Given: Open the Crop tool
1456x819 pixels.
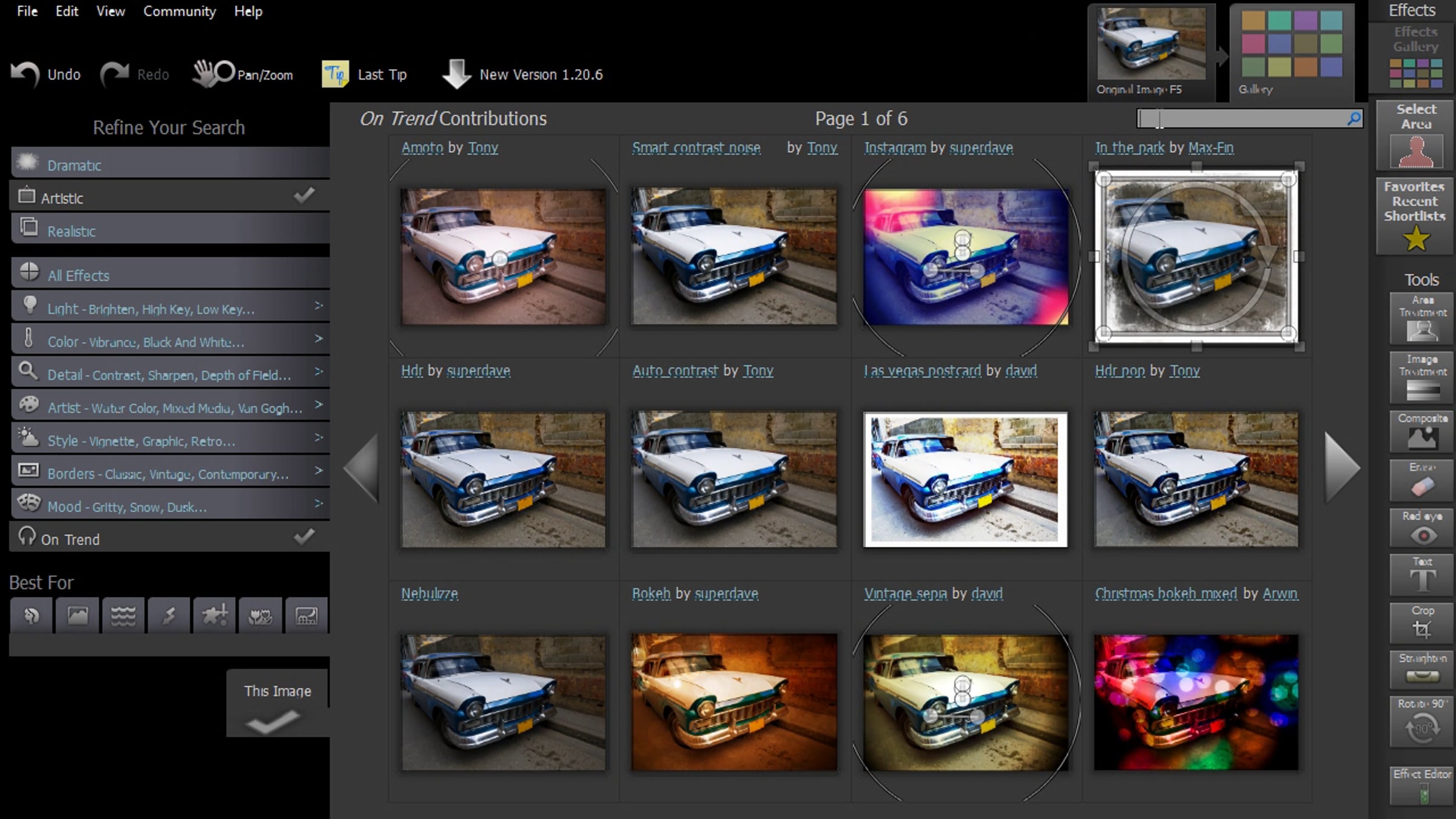Looking at the screenshot, I should tap(1422, 623).
